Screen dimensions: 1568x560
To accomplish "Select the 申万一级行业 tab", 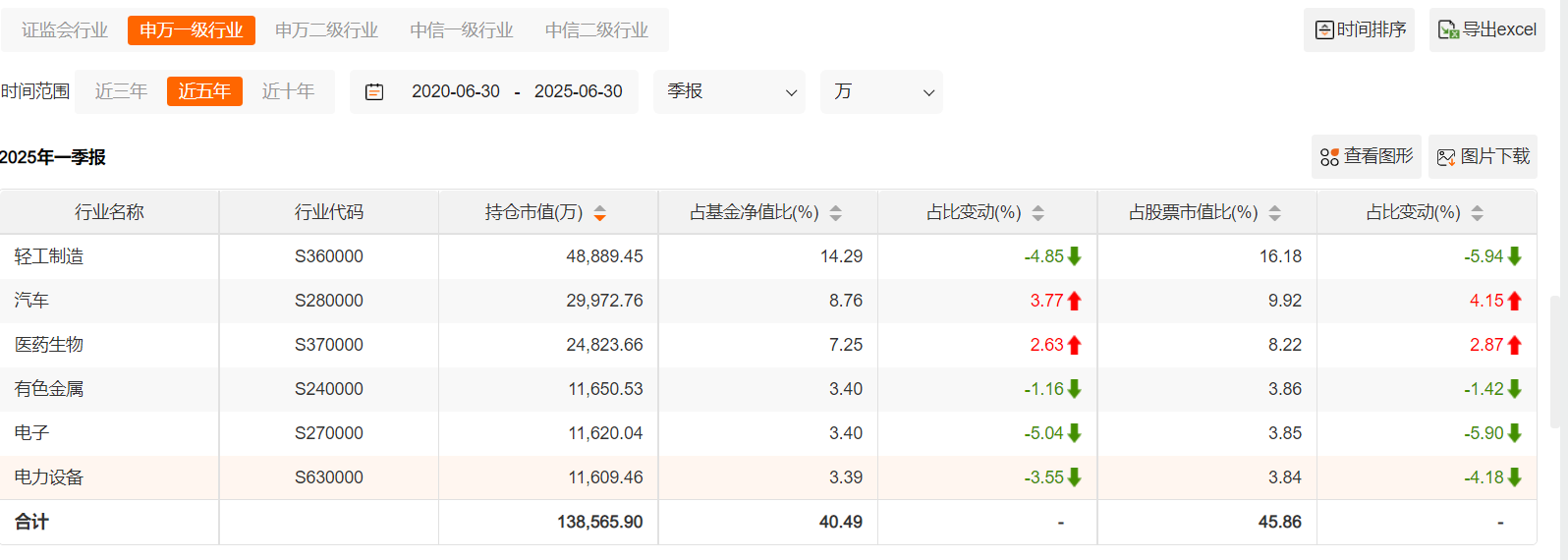I will [192, 30].
